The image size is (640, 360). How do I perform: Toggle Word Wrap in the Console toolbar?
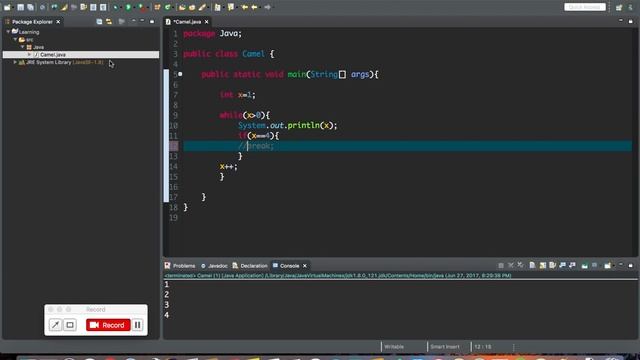(552, 266)
